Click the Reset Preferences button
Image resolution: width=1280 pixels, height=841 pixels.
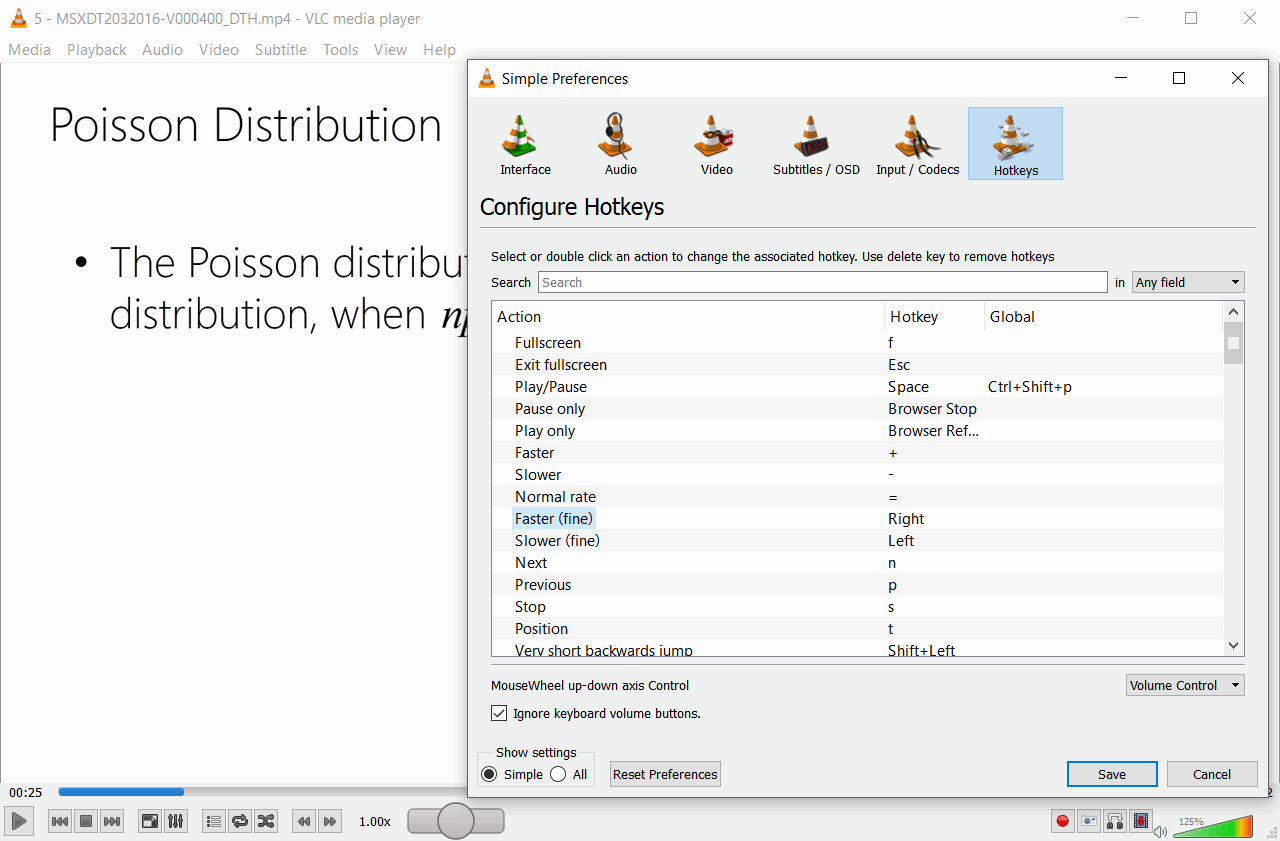click(665, 774)
